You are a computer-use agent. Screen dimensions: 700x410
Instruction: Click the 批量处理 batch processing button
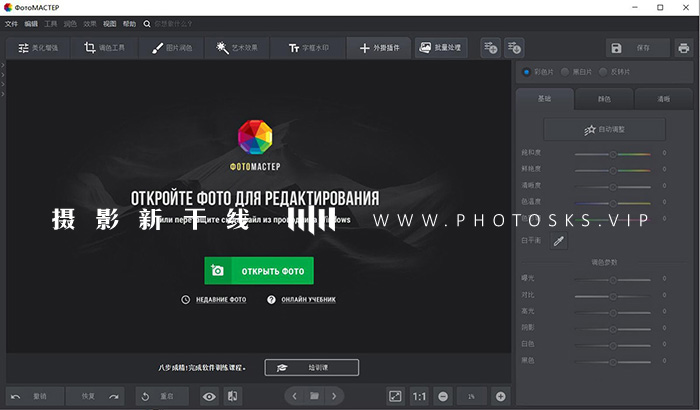coord(441,47)
